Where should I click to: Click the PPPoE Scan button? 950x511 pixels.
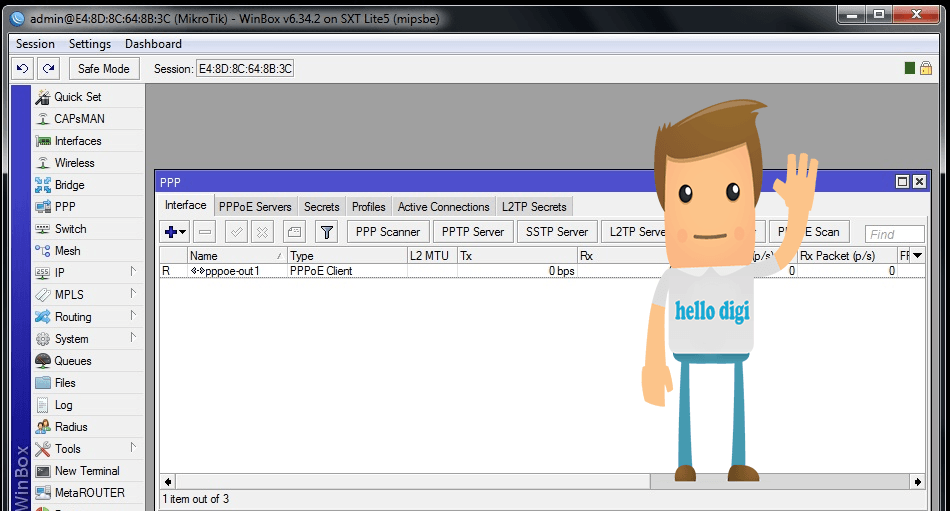point(809,232)
